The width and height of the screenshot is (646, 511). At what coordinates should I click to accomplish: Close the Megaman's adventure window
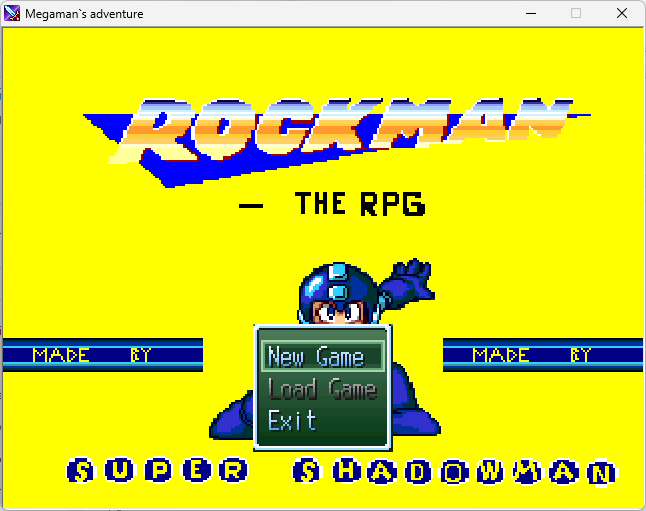click(x=622, y=13)
